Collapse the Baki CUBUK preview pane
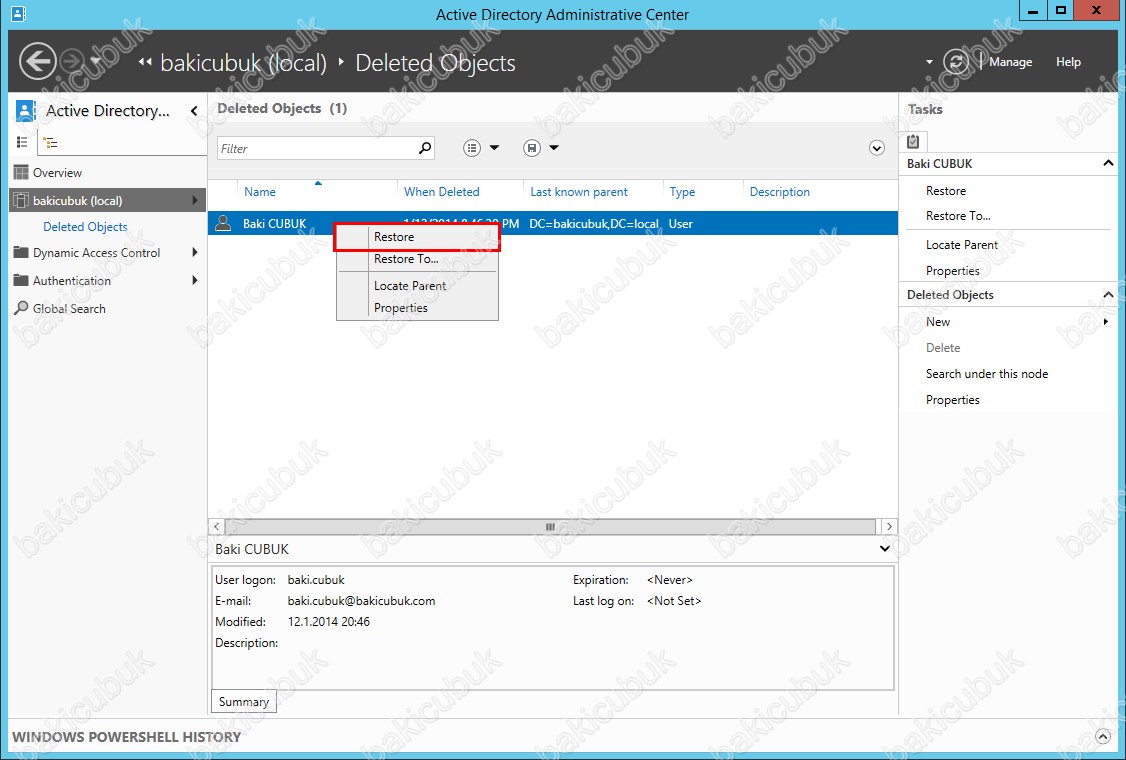The width and height of the screenshot is (1126, 760). 885,549
